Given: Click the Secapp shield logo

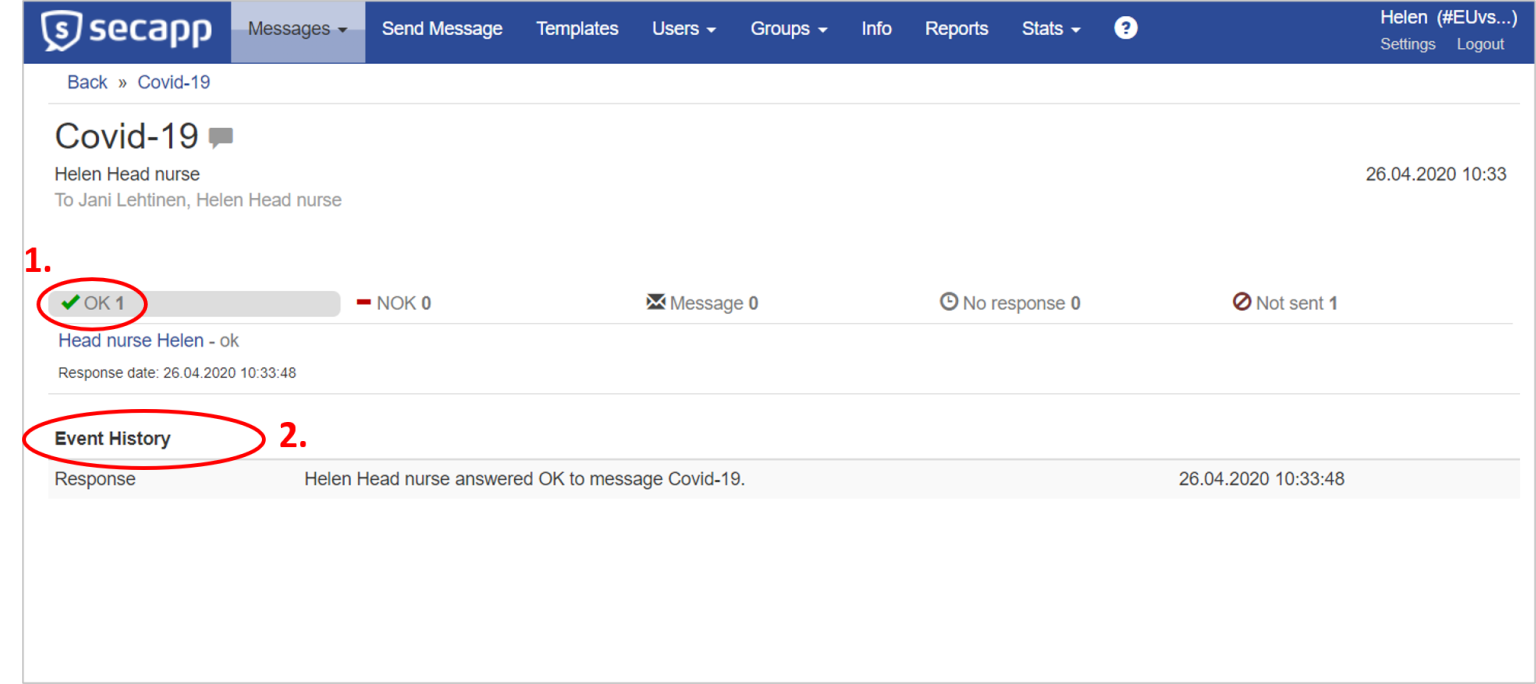Looking at the screenshot, I should pyautogui.click(x=62, y=31).
